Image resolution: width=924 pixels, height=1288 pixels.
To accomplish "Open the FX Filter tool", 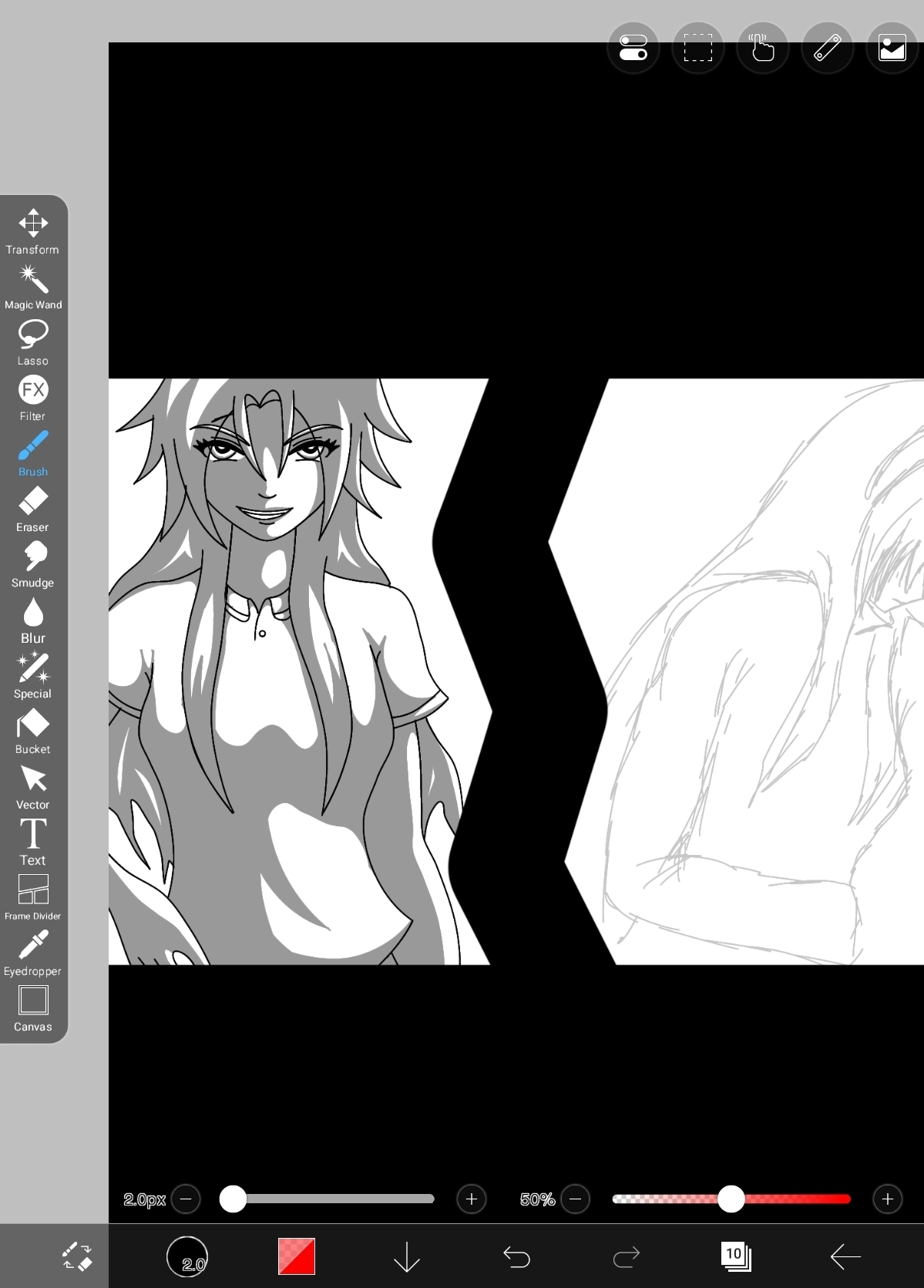I will [33, 398].
